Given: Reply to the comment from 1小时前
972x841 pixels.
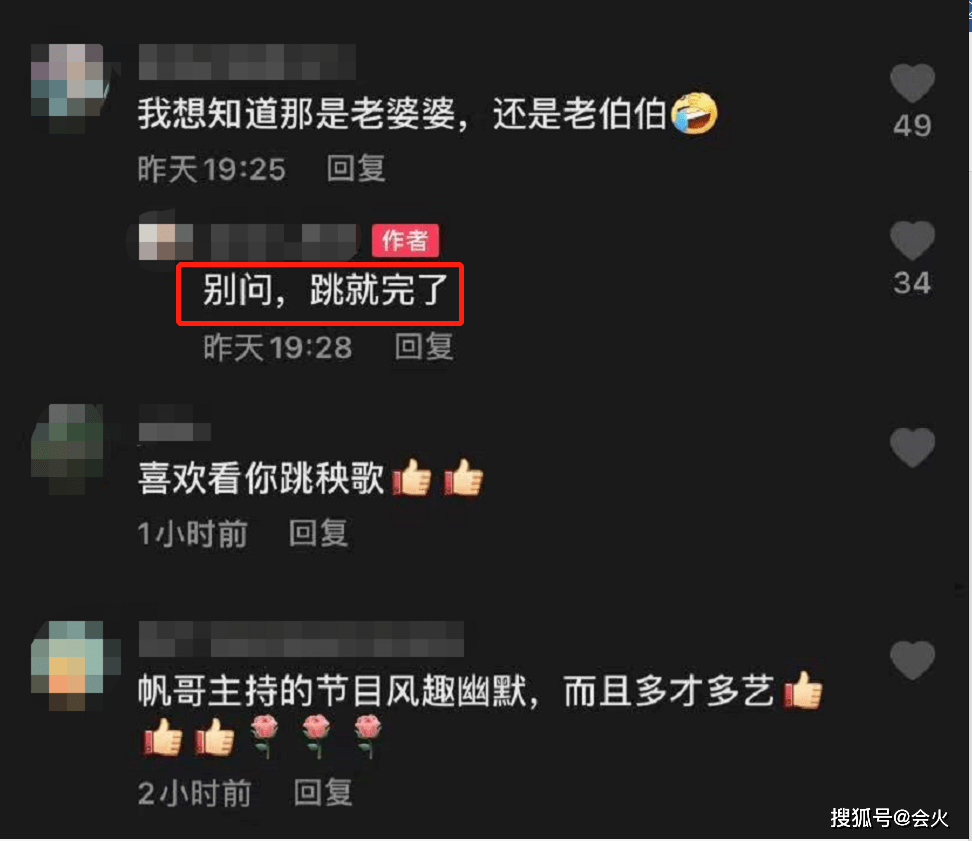Looking at the screenshot, I should point(318,533).
